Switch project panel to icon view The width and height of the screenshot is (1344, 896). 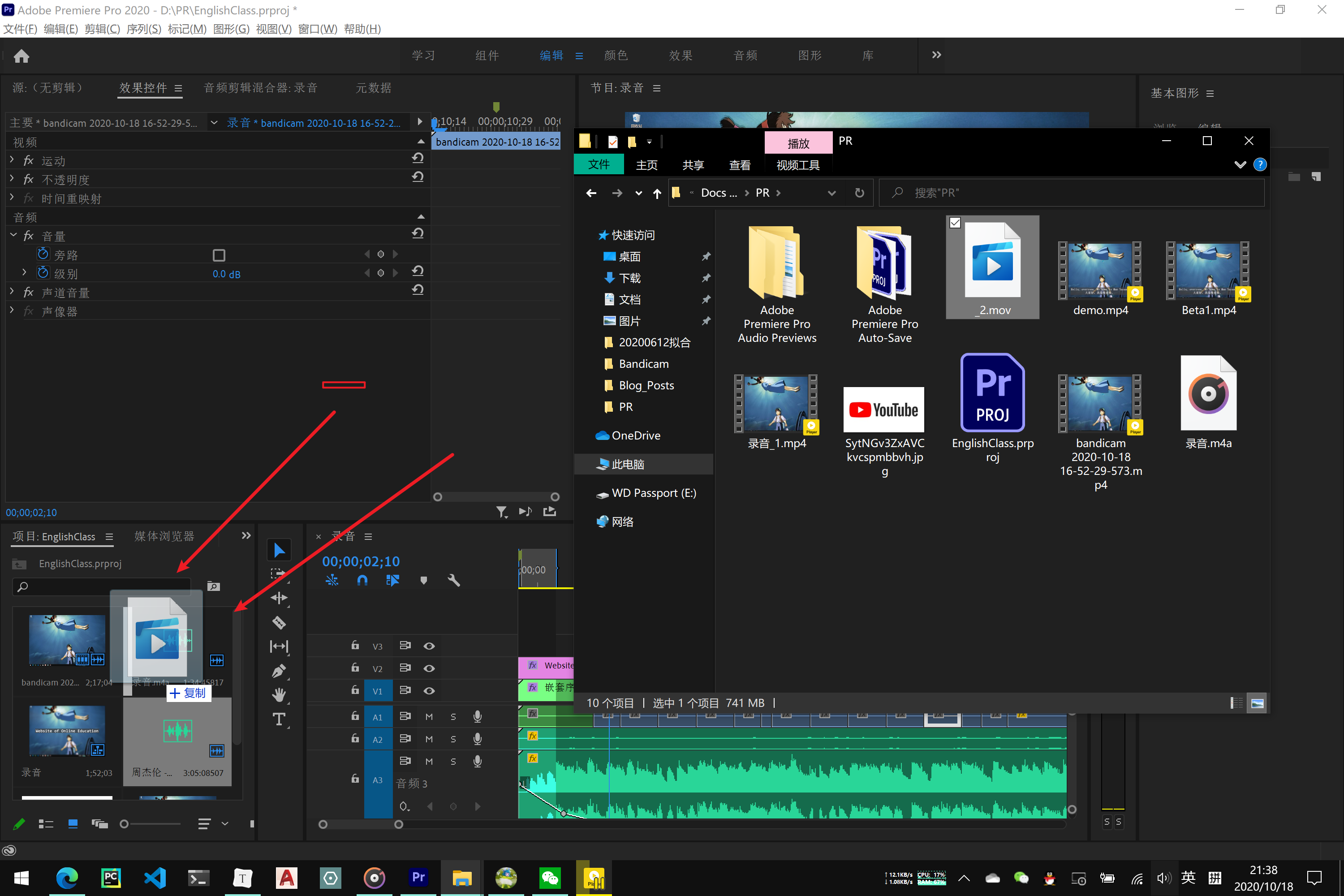click(73, 824)
